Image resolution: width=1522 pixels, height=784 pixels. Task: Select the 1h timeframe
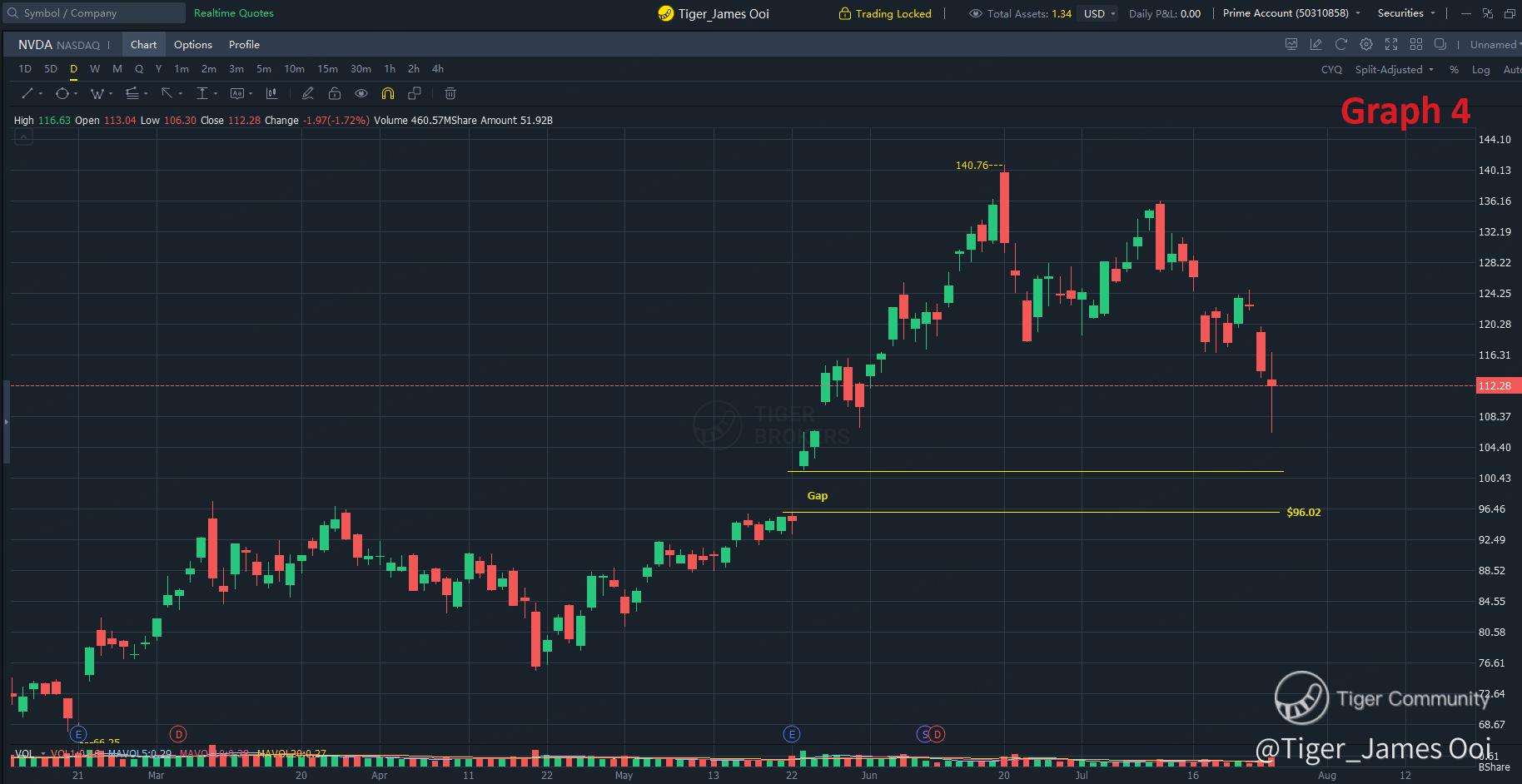(390, 69)
